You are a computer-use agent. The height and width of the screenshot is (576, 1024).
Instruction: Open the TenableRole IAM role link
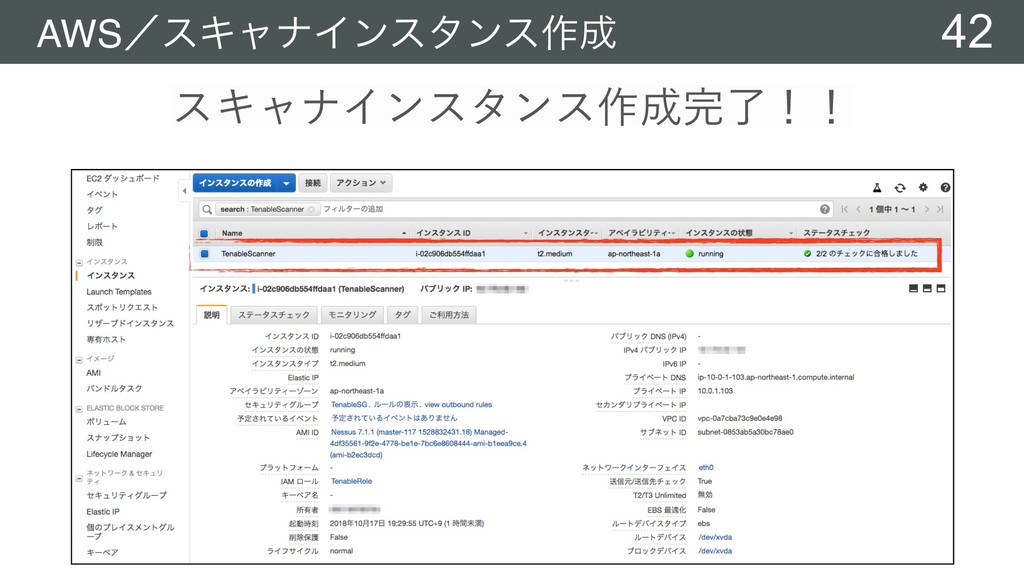[x=351, y=481]
